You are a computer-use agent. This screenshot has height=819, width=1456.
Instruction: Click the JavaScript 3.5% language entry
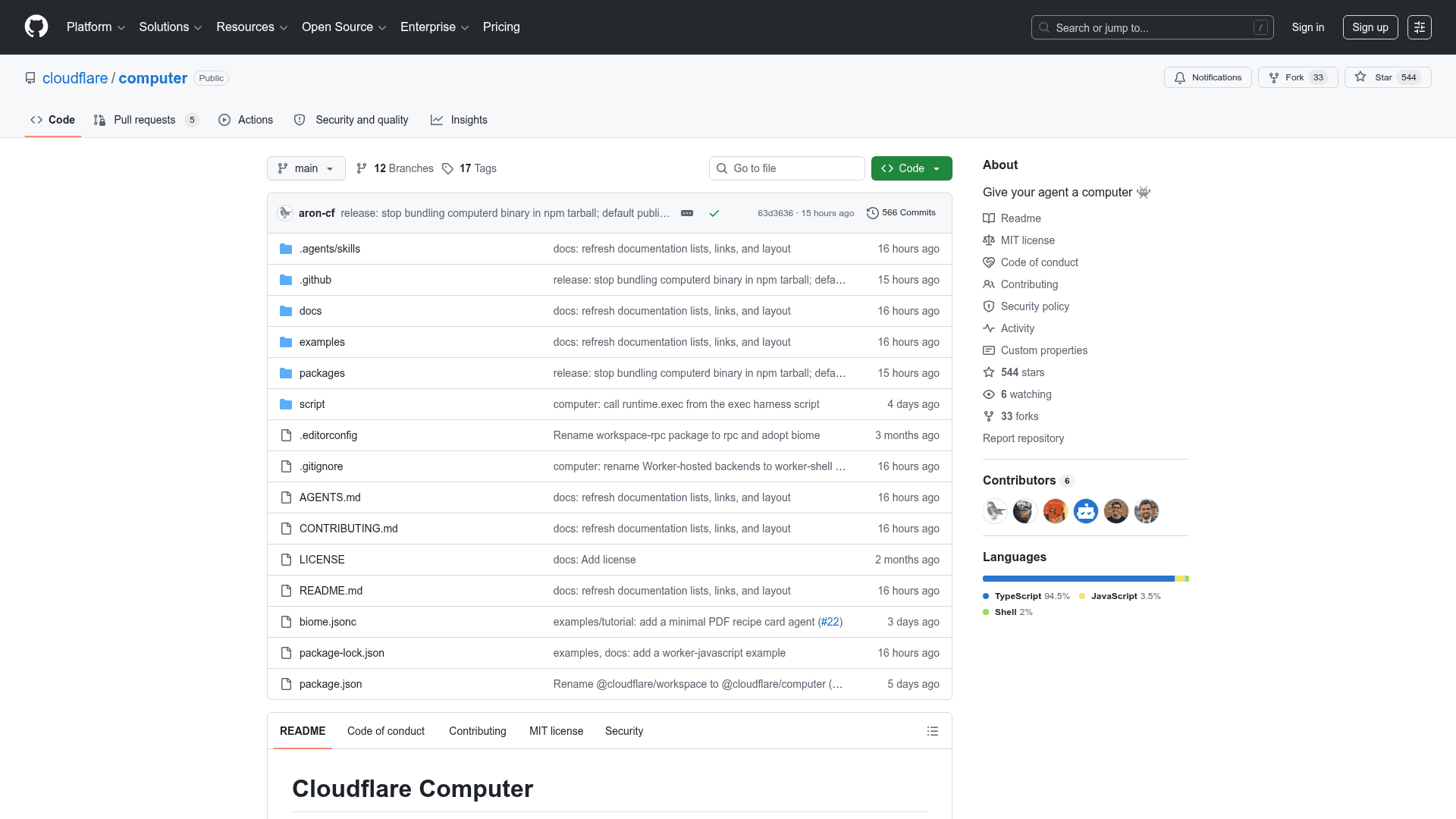click(1120, 596)
